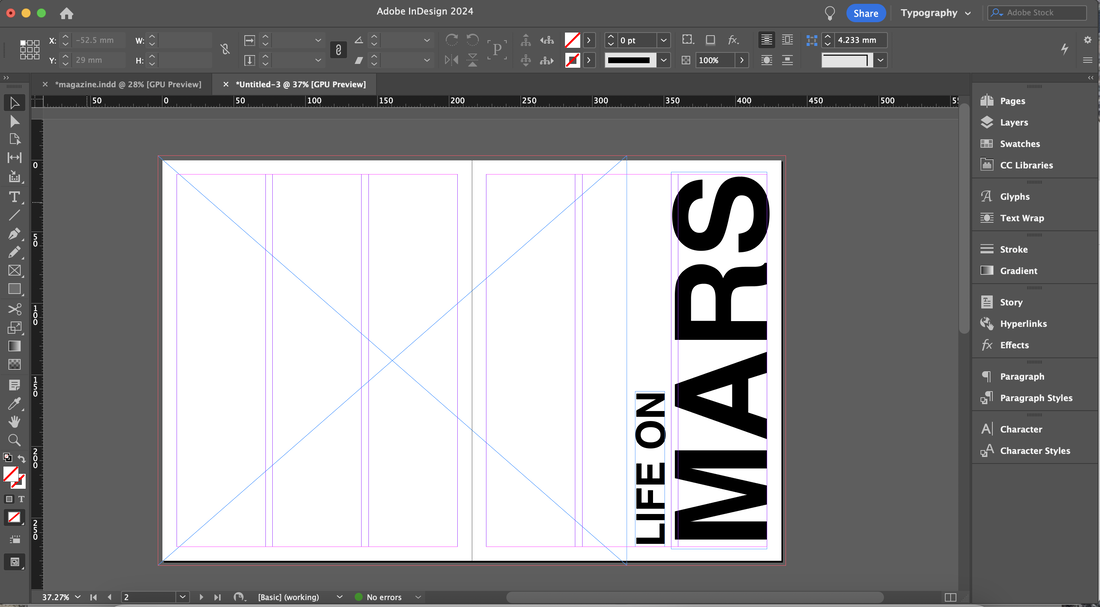Viewport: 1100px width, 607px height.
Task: Click the fx effects icon in control bar
Action: [x=733, y=40]
